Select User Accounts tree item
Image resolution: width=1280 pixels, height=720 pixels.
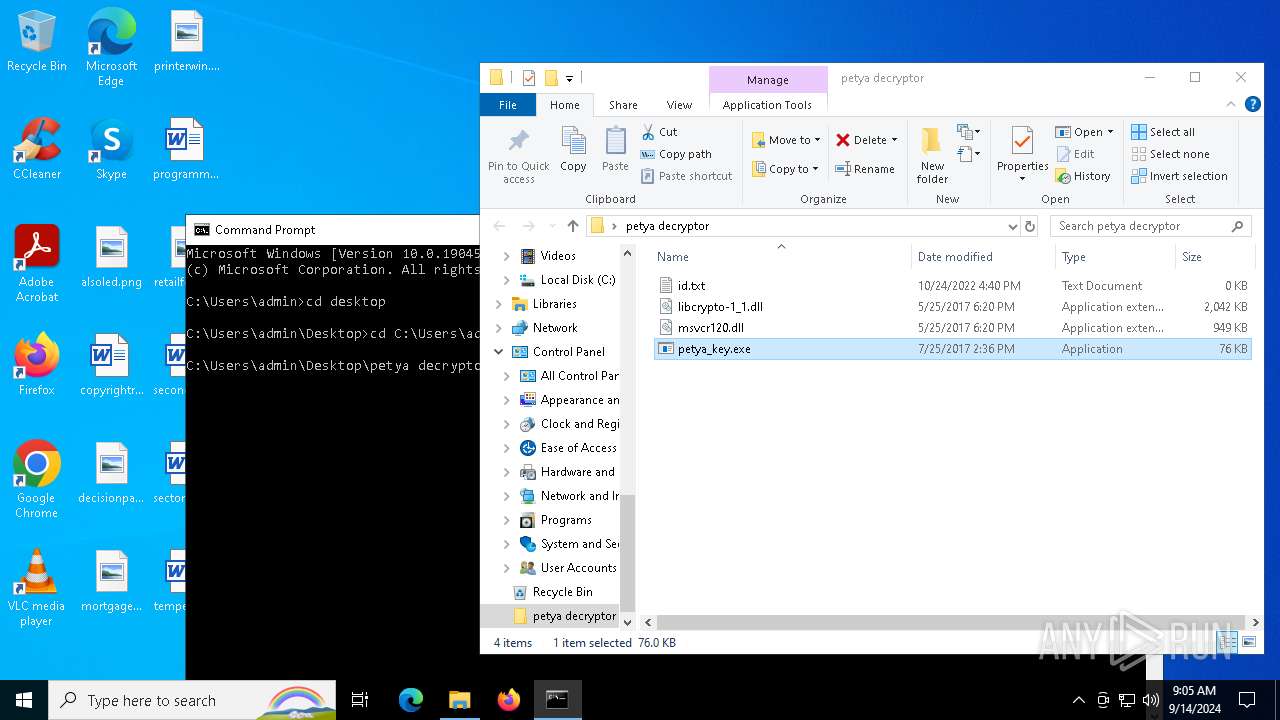click(x=578, y=568)
